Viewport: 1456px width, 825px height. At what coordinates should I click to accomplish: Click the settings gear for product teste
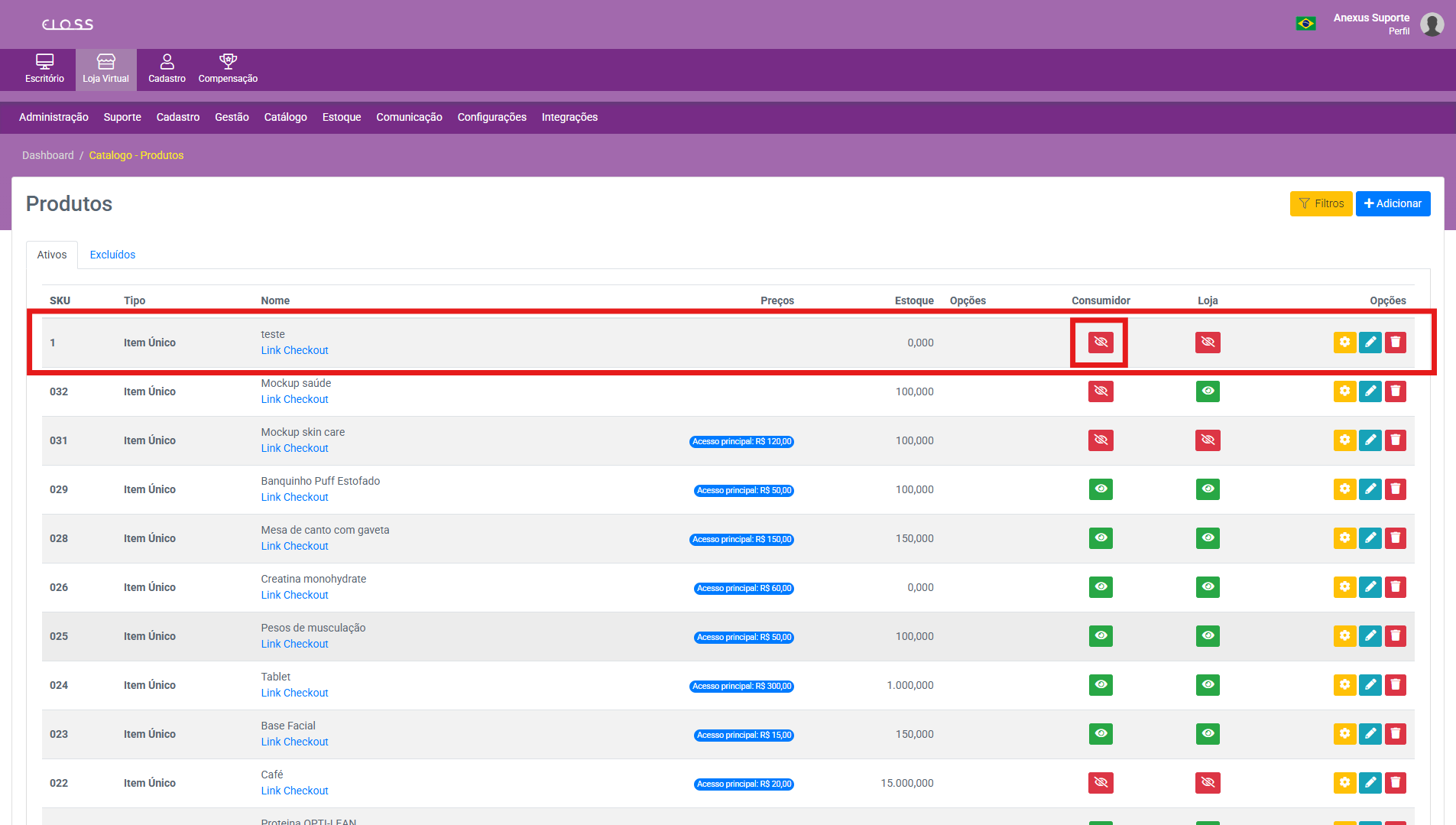(x=1344, y=343)
